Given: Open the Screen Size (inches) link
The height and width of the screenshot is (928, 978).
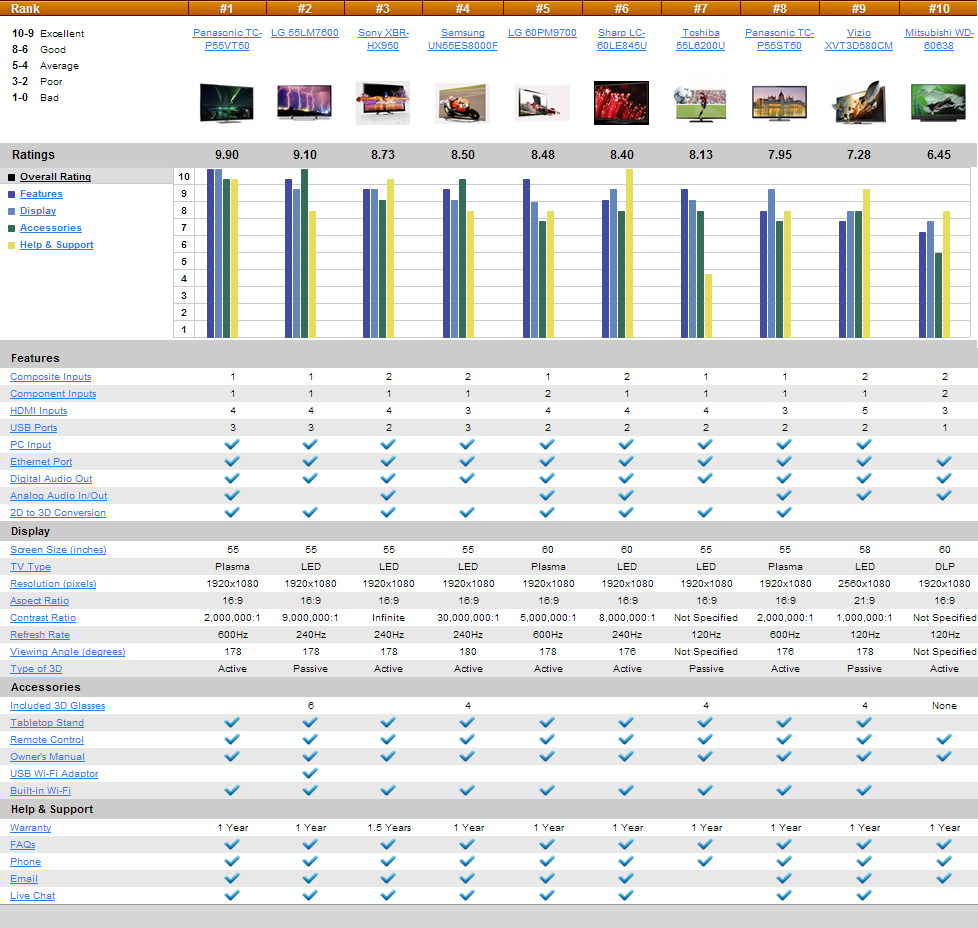Looking at the screenshot, I should (x=58, y=549).
